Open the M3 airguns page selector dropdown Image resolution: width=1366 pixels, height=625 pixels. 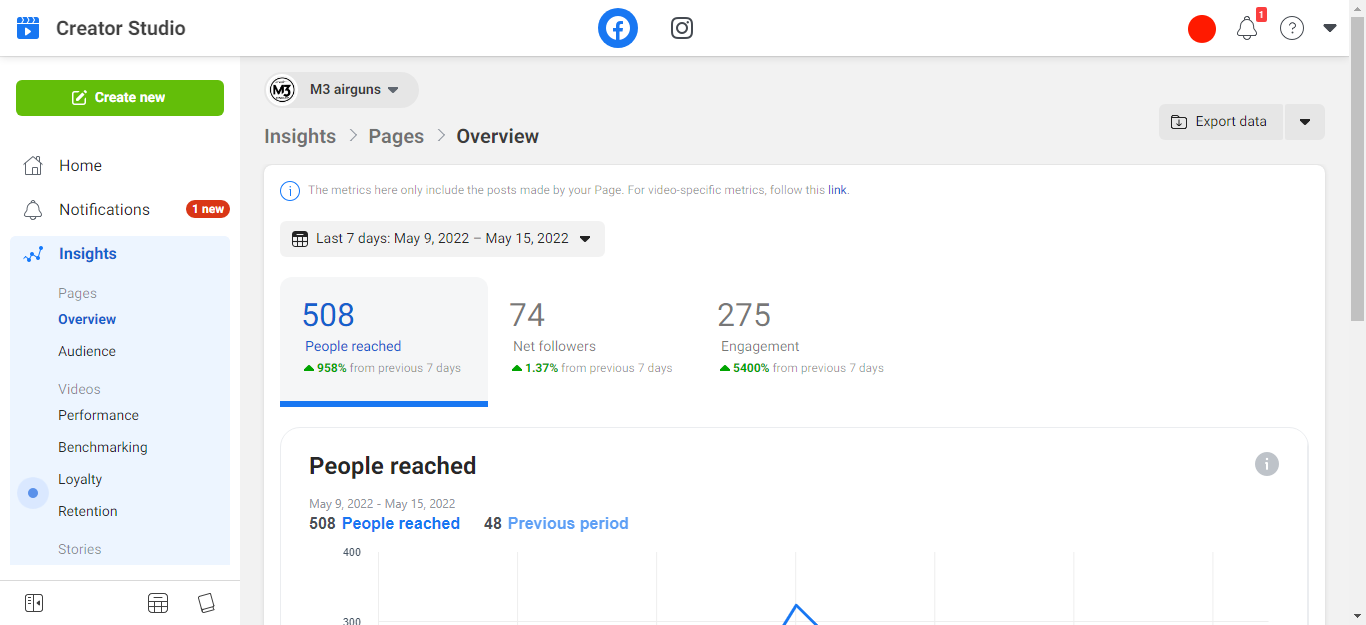[x=341, y=90]
